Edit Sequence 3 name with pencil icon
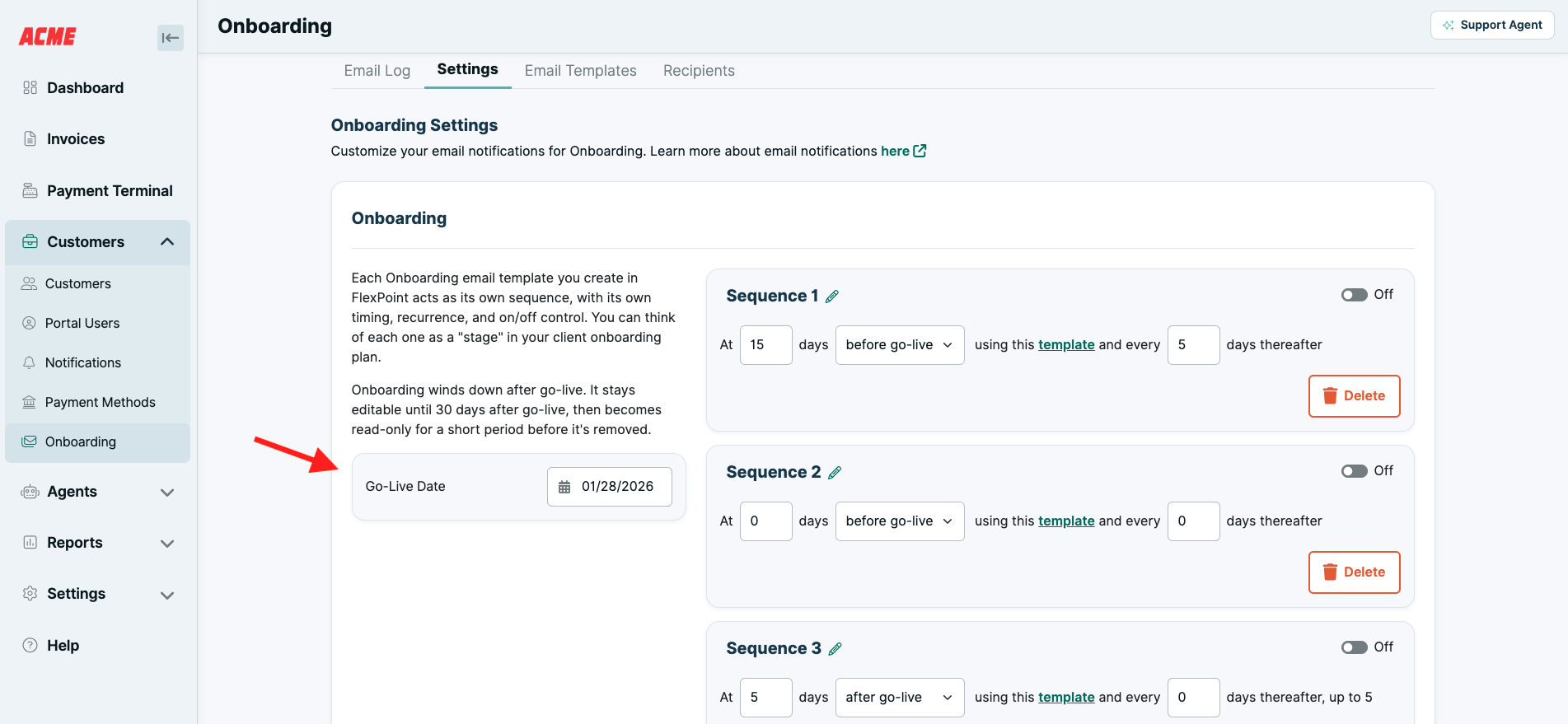Image resolution: width=1568 pixels, height=724 pixels. click(x=835, y=649)
